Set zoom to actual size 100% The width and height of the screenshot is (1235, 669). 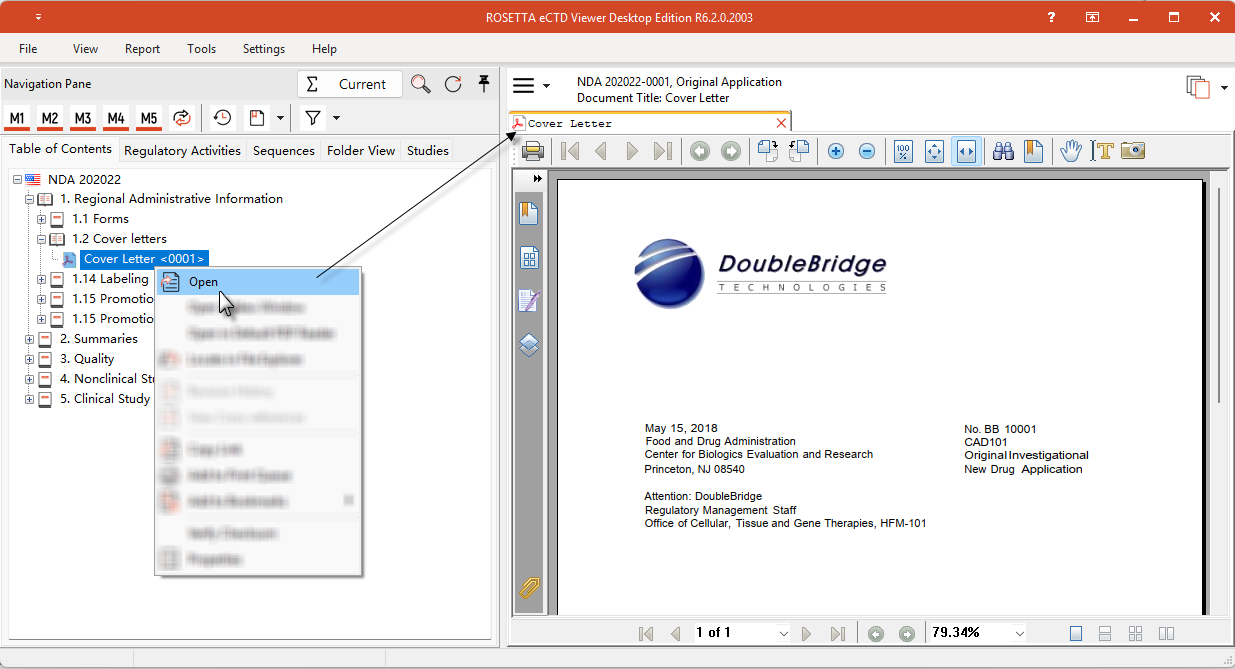[x=903, y=151]
